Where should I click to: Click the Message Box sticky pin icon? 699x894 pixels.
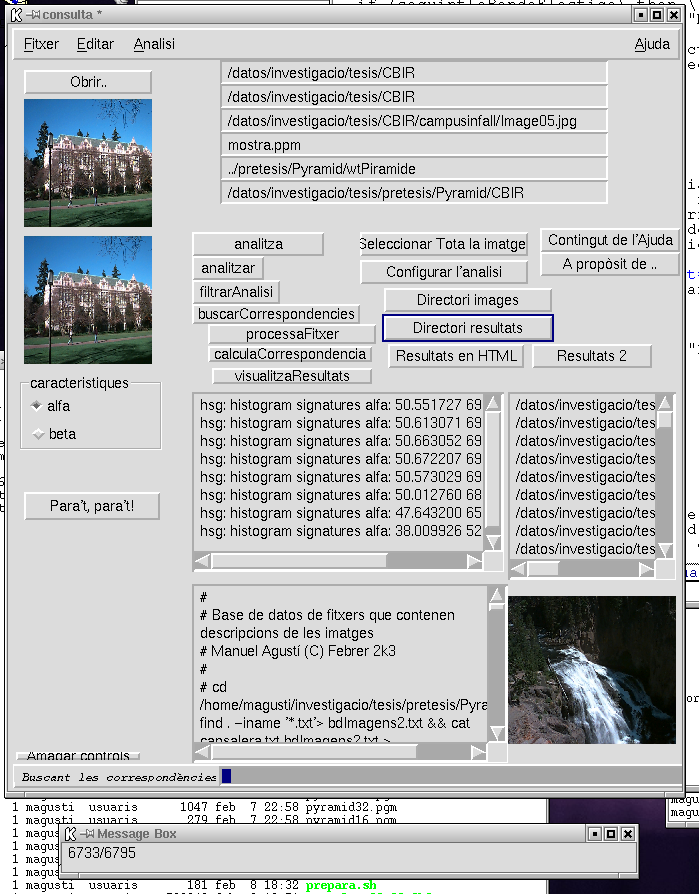88,834
